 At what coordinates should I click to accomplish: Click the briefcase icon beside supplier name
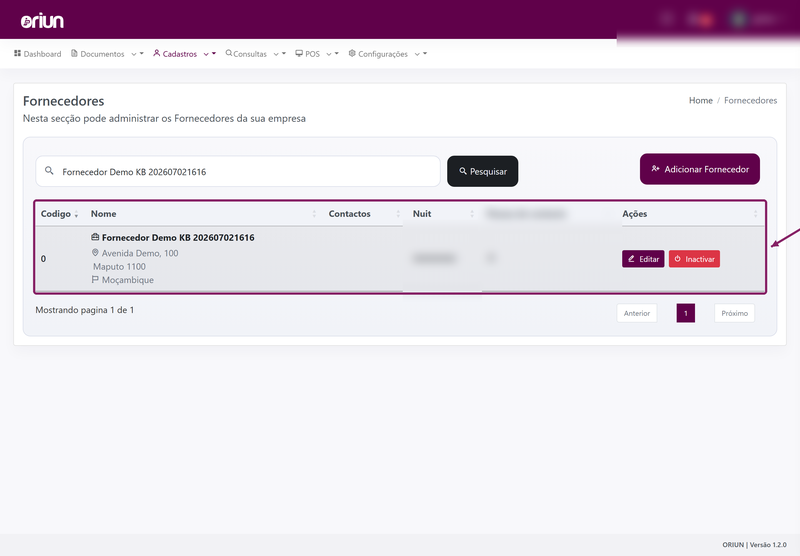tap(95, 237)
